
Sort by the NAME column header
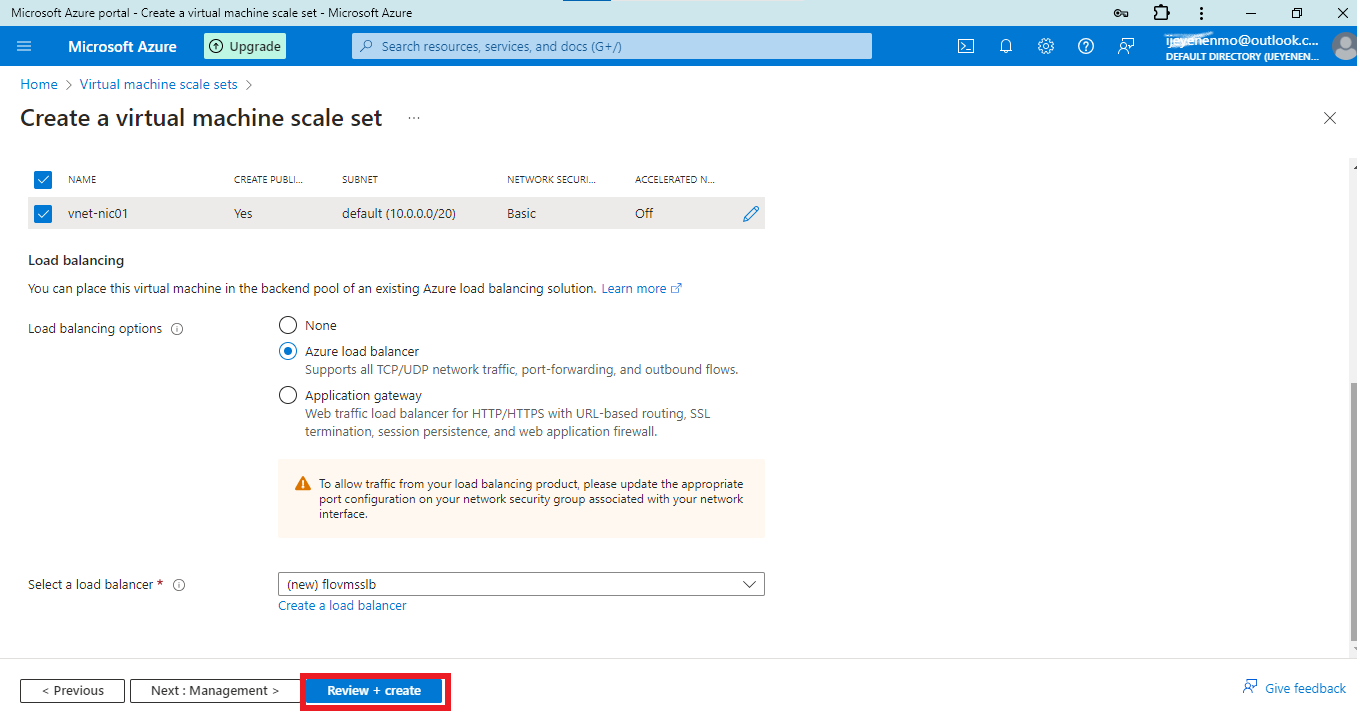[x=82, y=180]
